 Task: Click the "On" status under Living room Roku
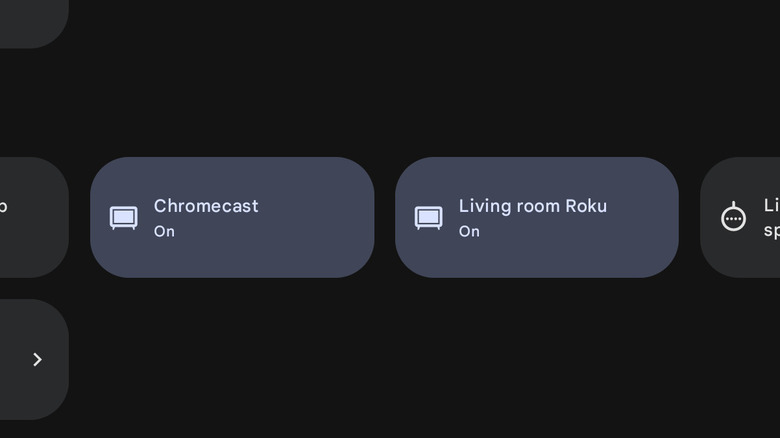point(469,232)
